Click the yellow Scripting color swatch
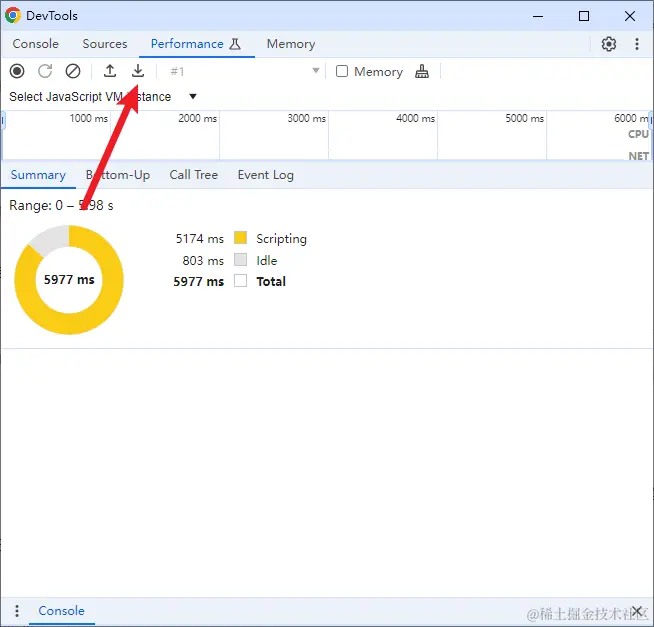Viewport: 654px width, 627px height. pyautogui.click(x=240, y=238)
